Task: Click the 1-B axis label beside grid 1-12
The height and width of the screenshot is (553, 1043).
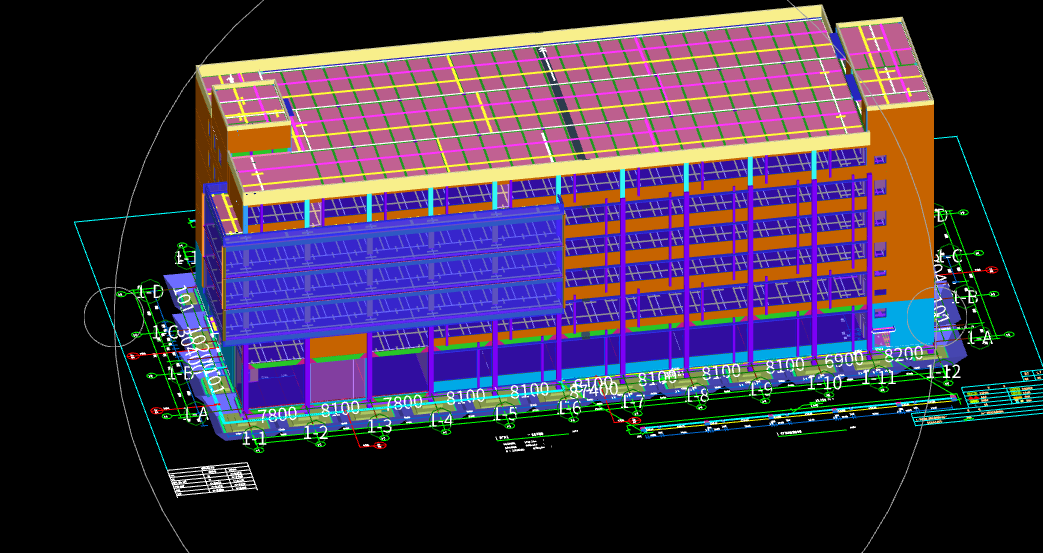Action: [x=964, y=297]
